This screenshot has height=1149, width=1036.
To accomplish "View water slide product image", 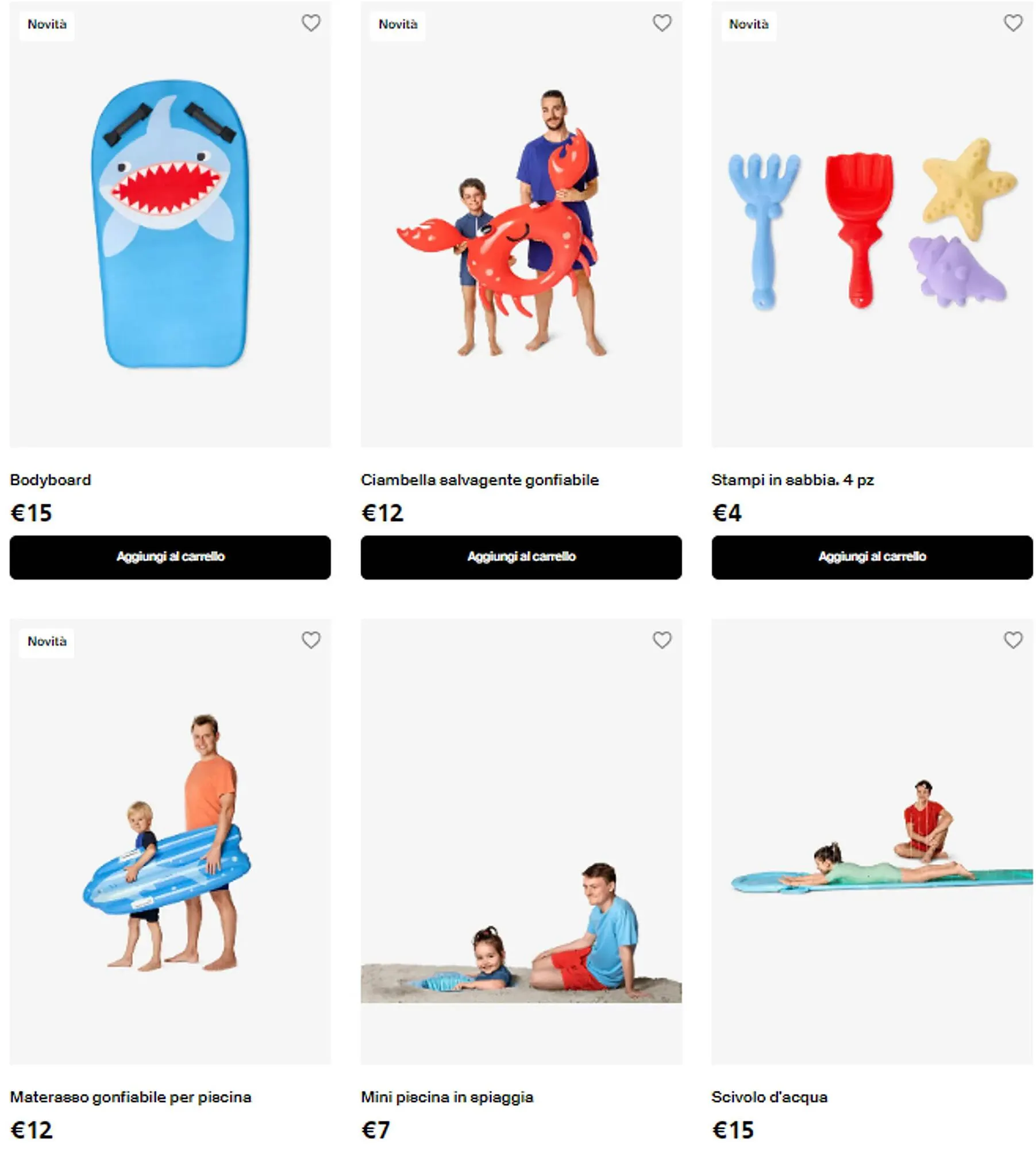I will pos(872,842).
